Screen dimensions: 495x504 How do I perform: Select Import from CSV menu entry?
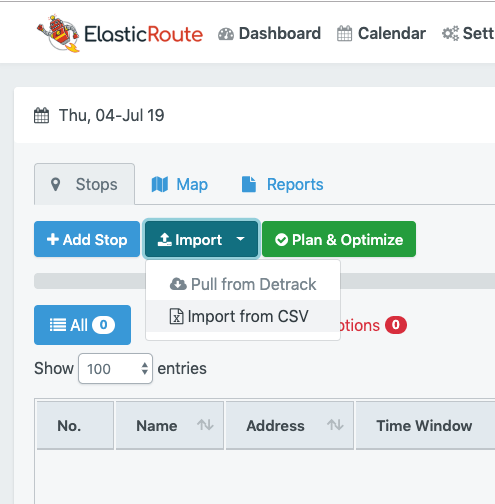(243, 316)
